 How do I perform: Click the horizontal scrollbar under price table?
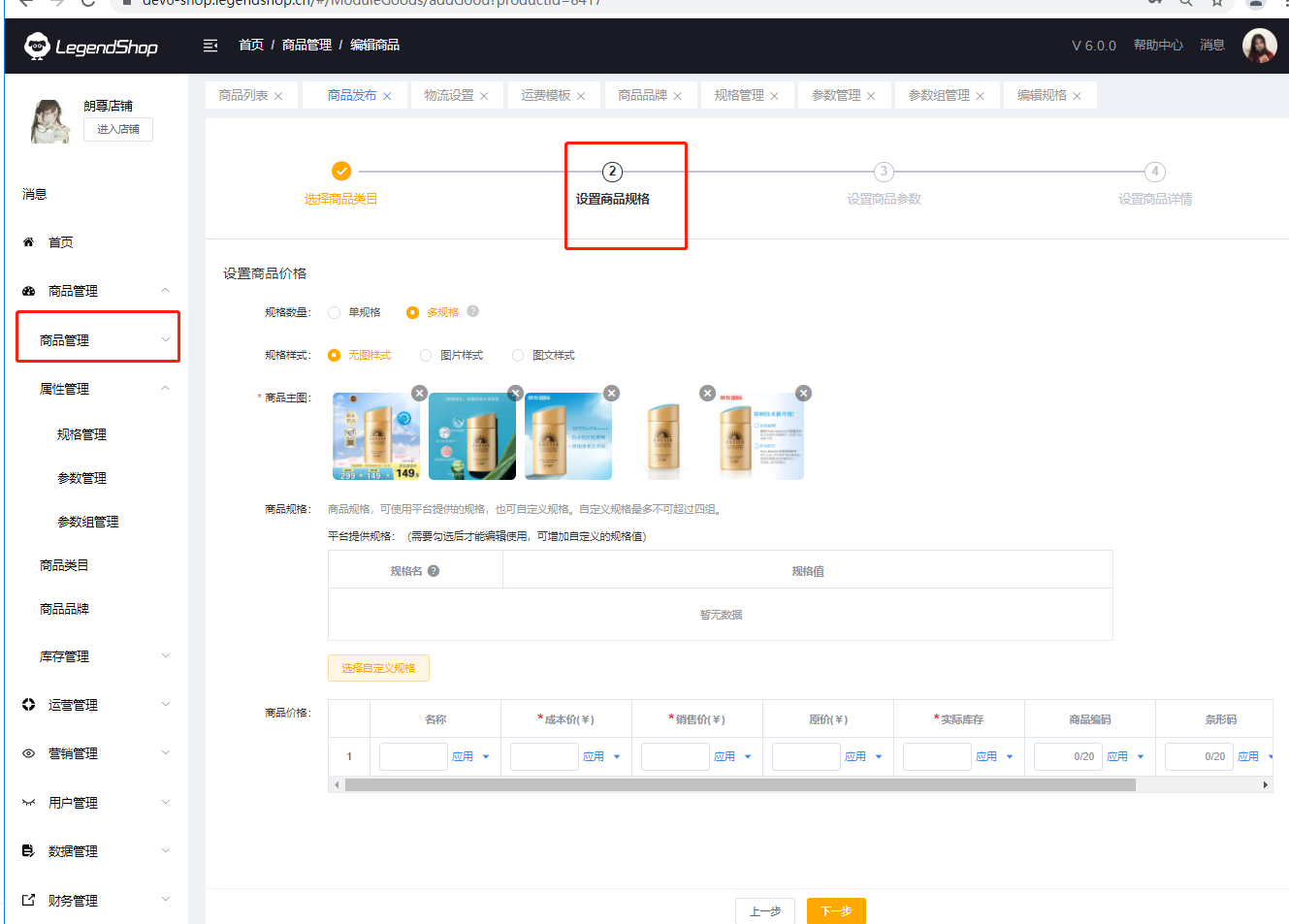[x=739, y=785]
